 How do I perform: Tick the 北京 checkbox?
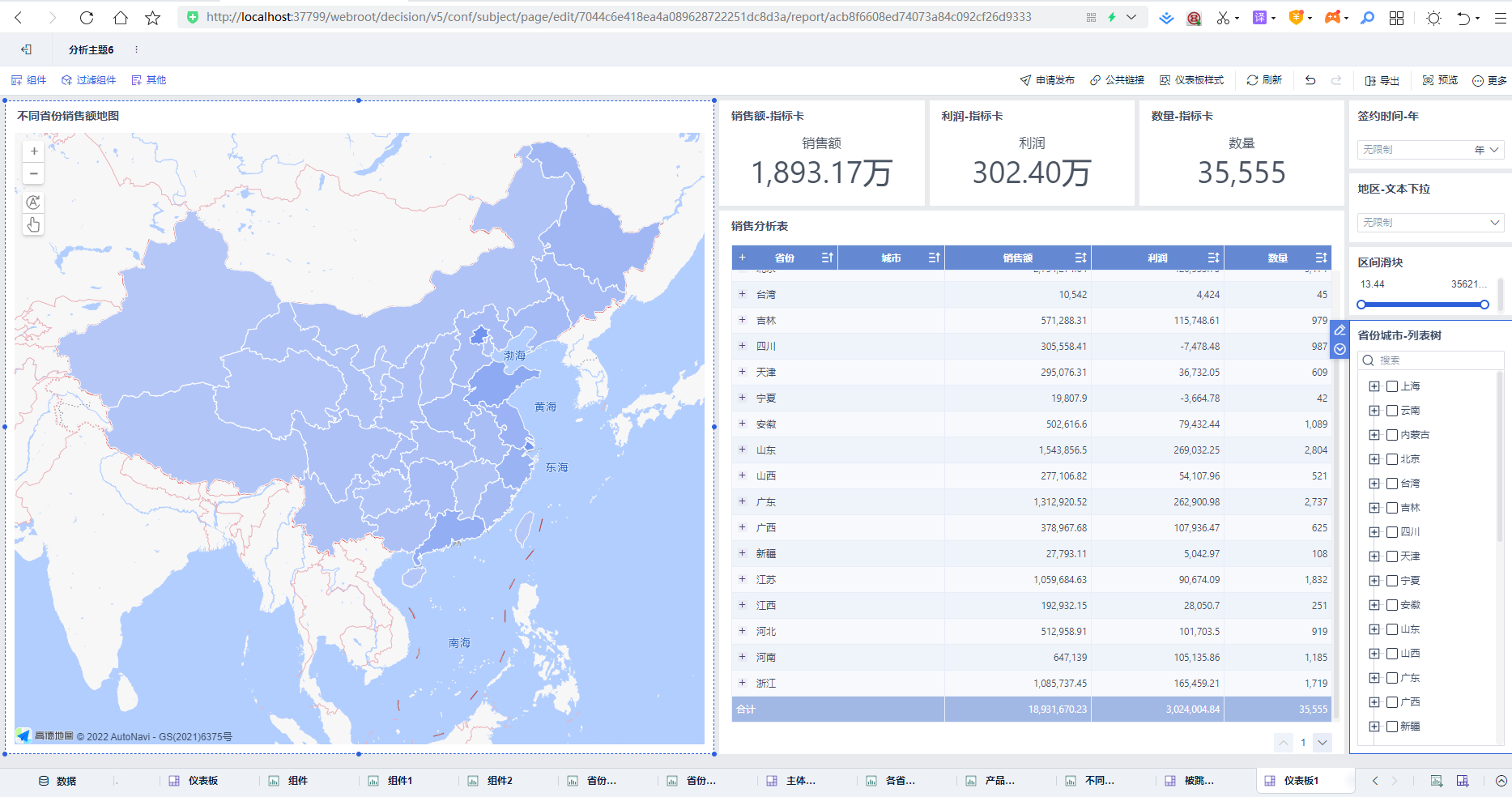tap(1392, 459)
